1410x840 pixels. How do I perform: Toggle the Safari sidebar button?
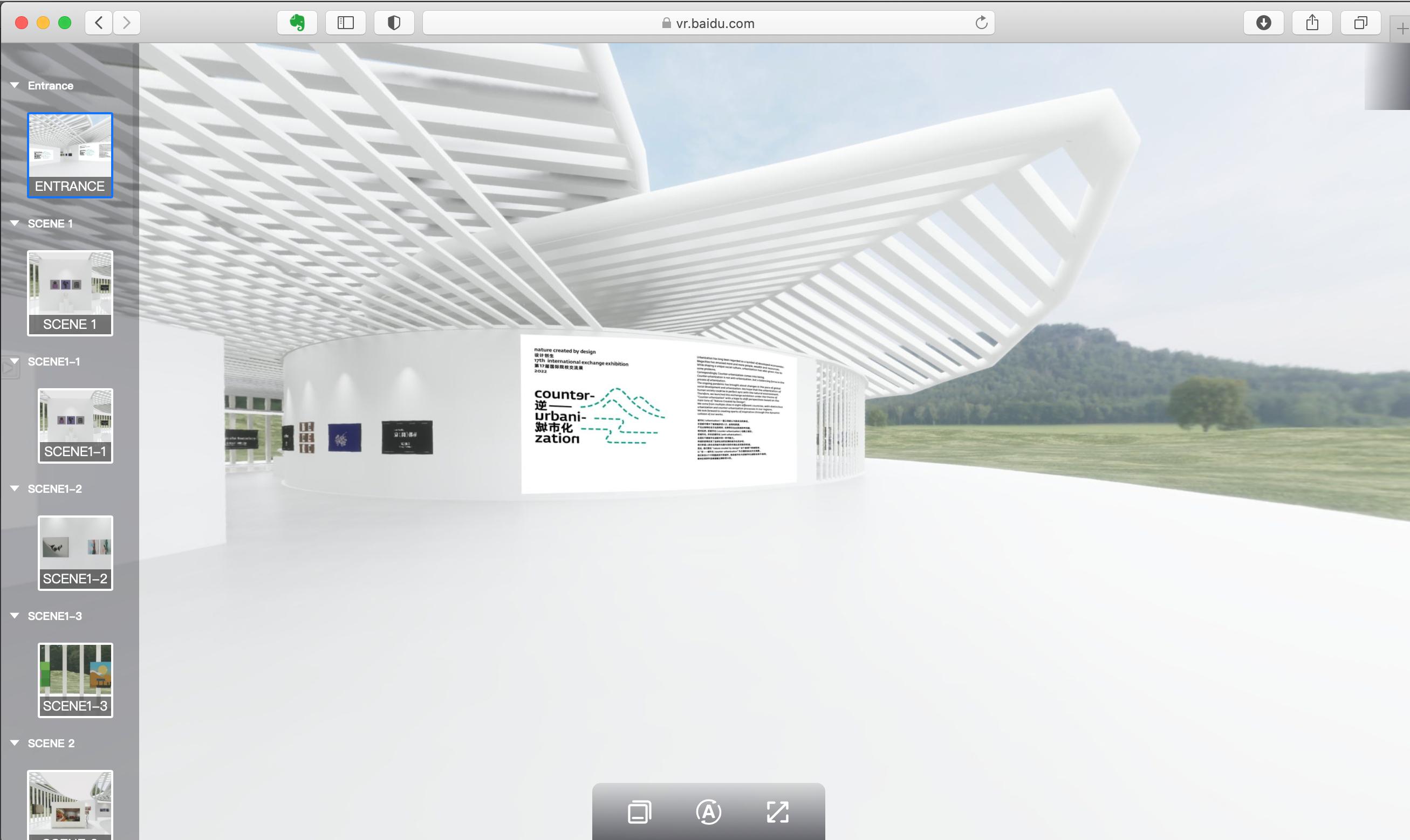(345, 23)
